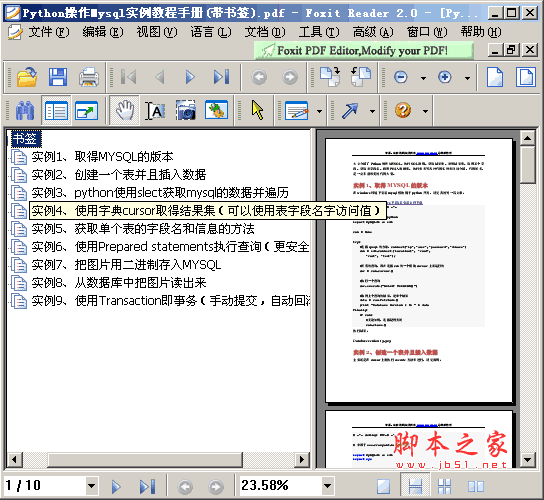Screen dimensions: 544x500
Task: Go to next page toolbar arrow
Action: pos(190,77)
